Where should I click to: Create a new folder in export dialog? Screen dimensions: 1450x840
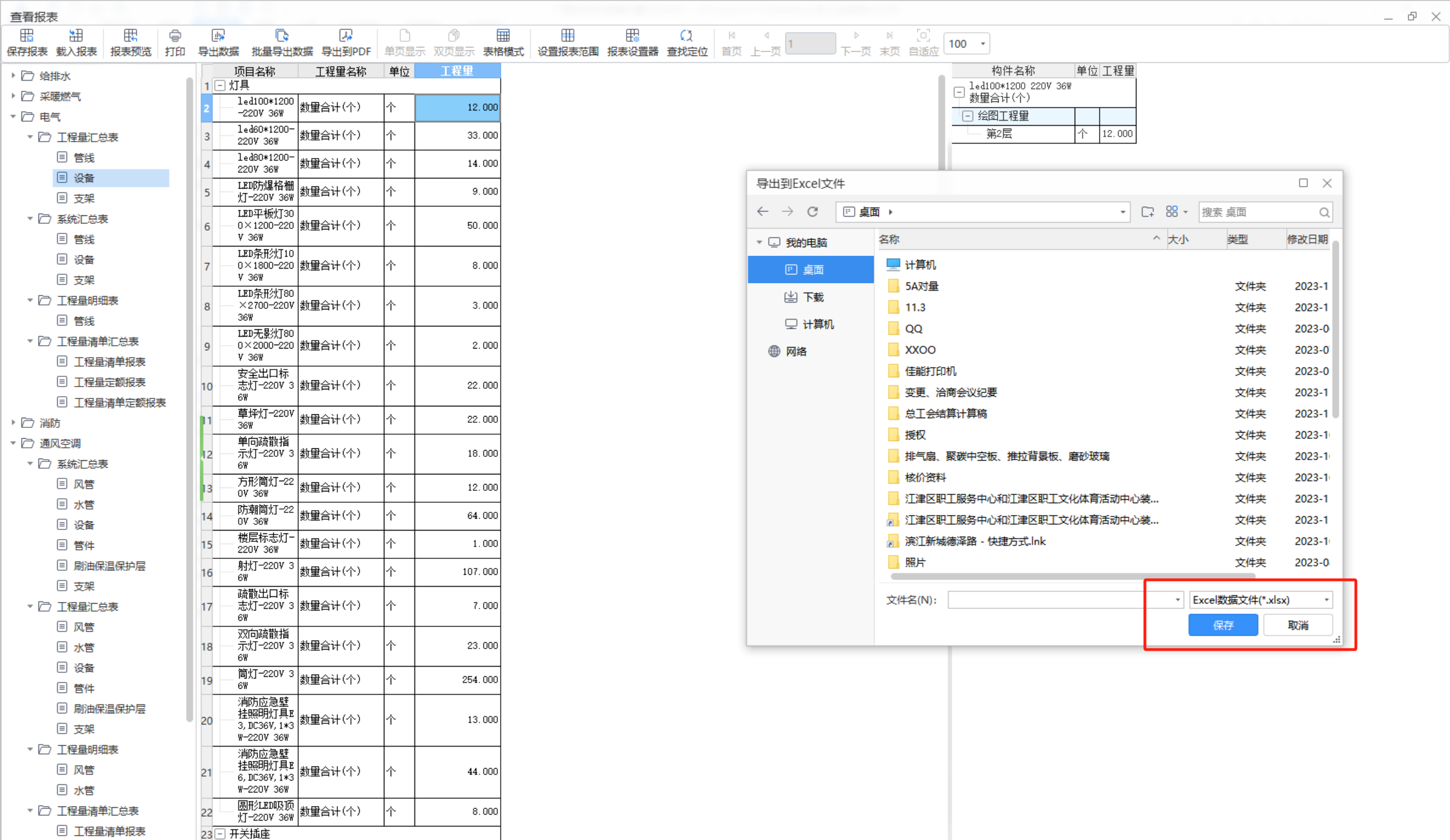pos(1147,211)
